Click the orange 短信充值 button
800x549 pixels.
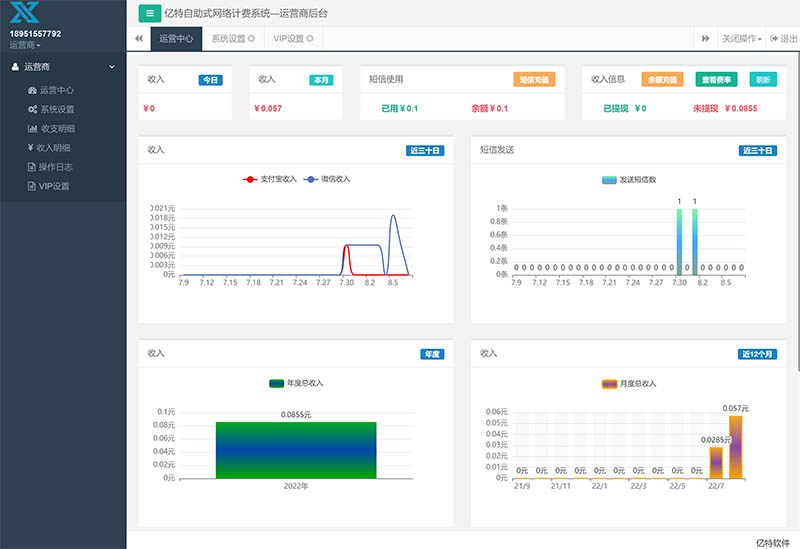point(534,79)
